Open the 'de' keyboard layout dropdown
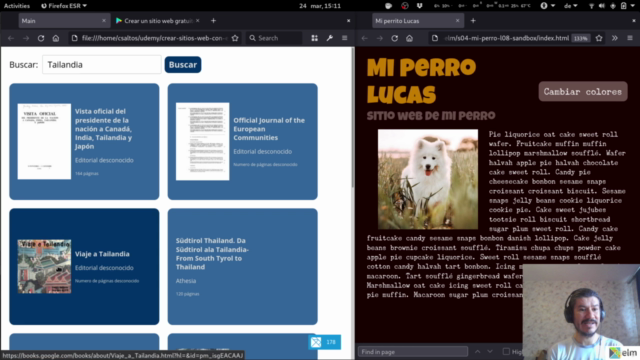The width and height of the screenshot is (640, 360). tap(571, 6)
